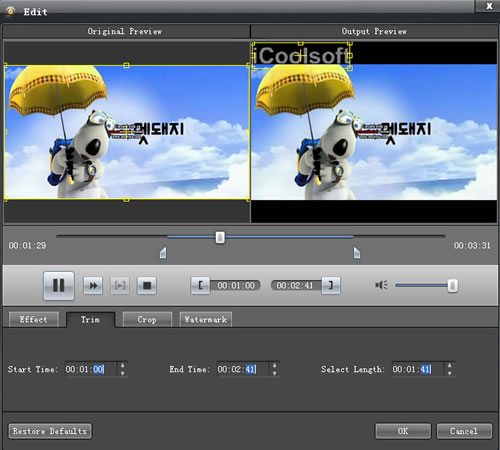
Task: Increase Start Time with up arrow
Action: [x=123, y=366]
